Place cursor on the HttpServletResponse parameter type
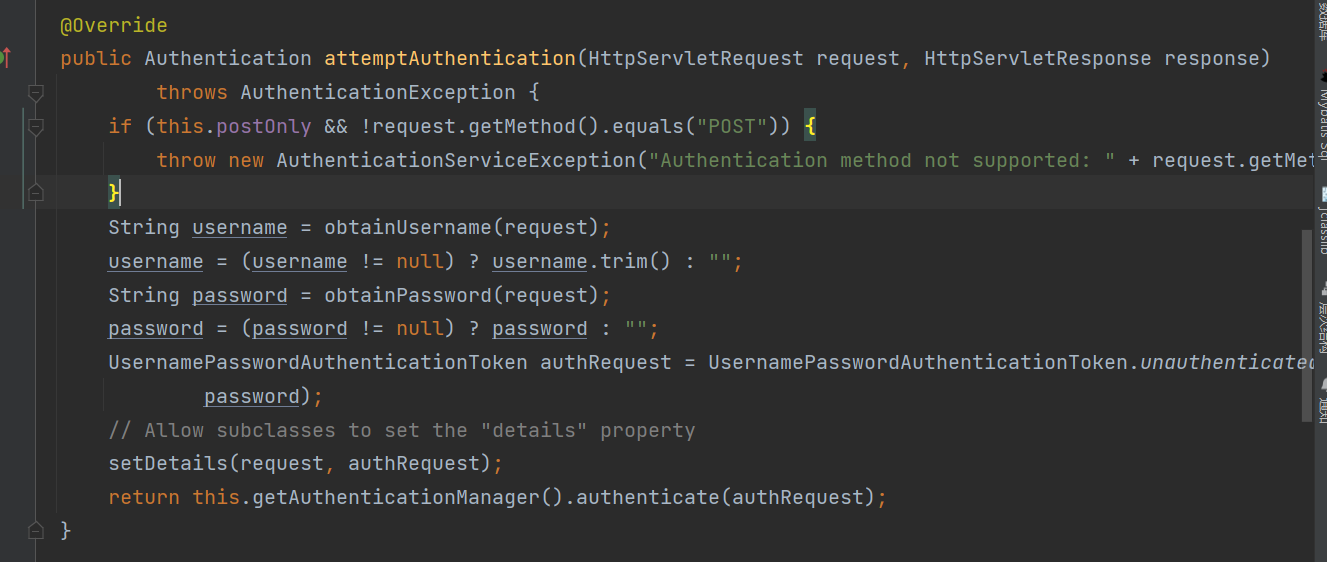 [x=1037, y=59]
